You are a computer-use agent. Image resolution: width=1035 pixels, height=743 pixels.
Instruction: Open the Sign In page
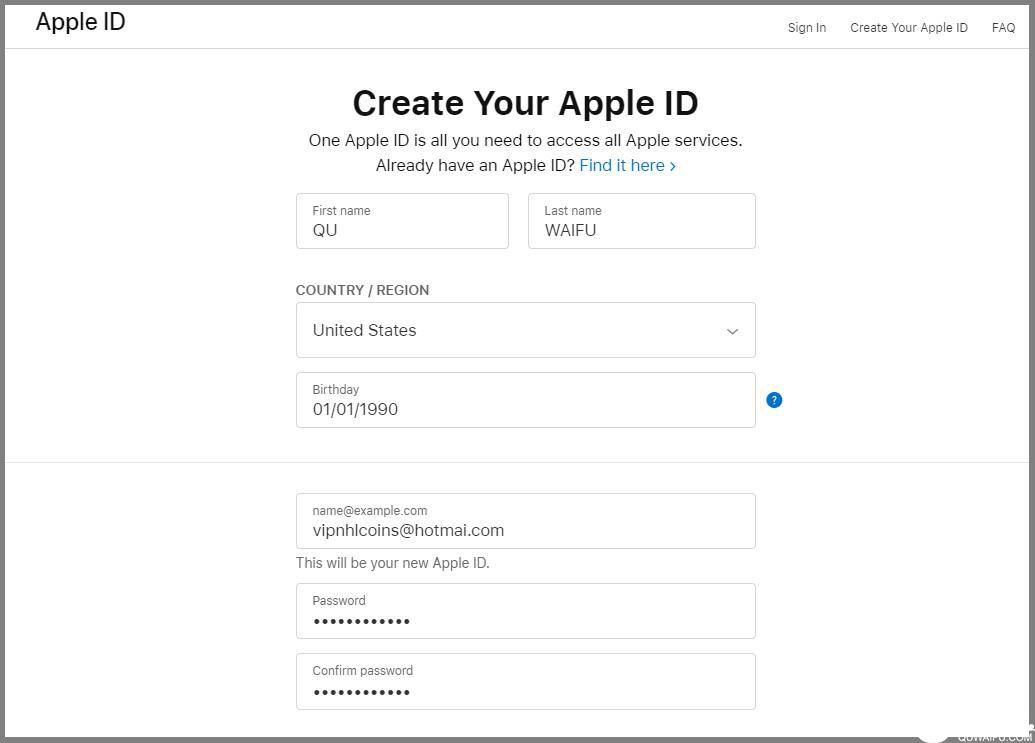click(x=806, y=28)
